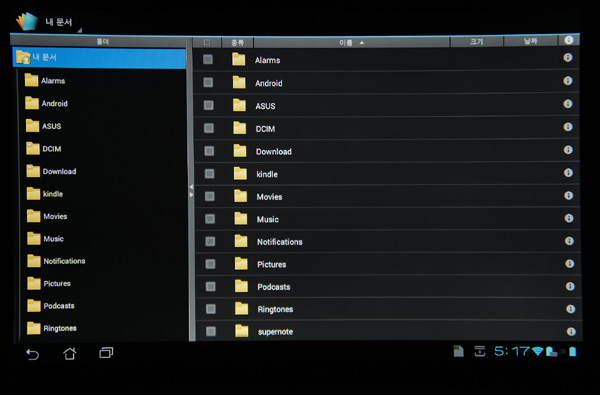Click the info icon in column header

(x=569, y=40)
